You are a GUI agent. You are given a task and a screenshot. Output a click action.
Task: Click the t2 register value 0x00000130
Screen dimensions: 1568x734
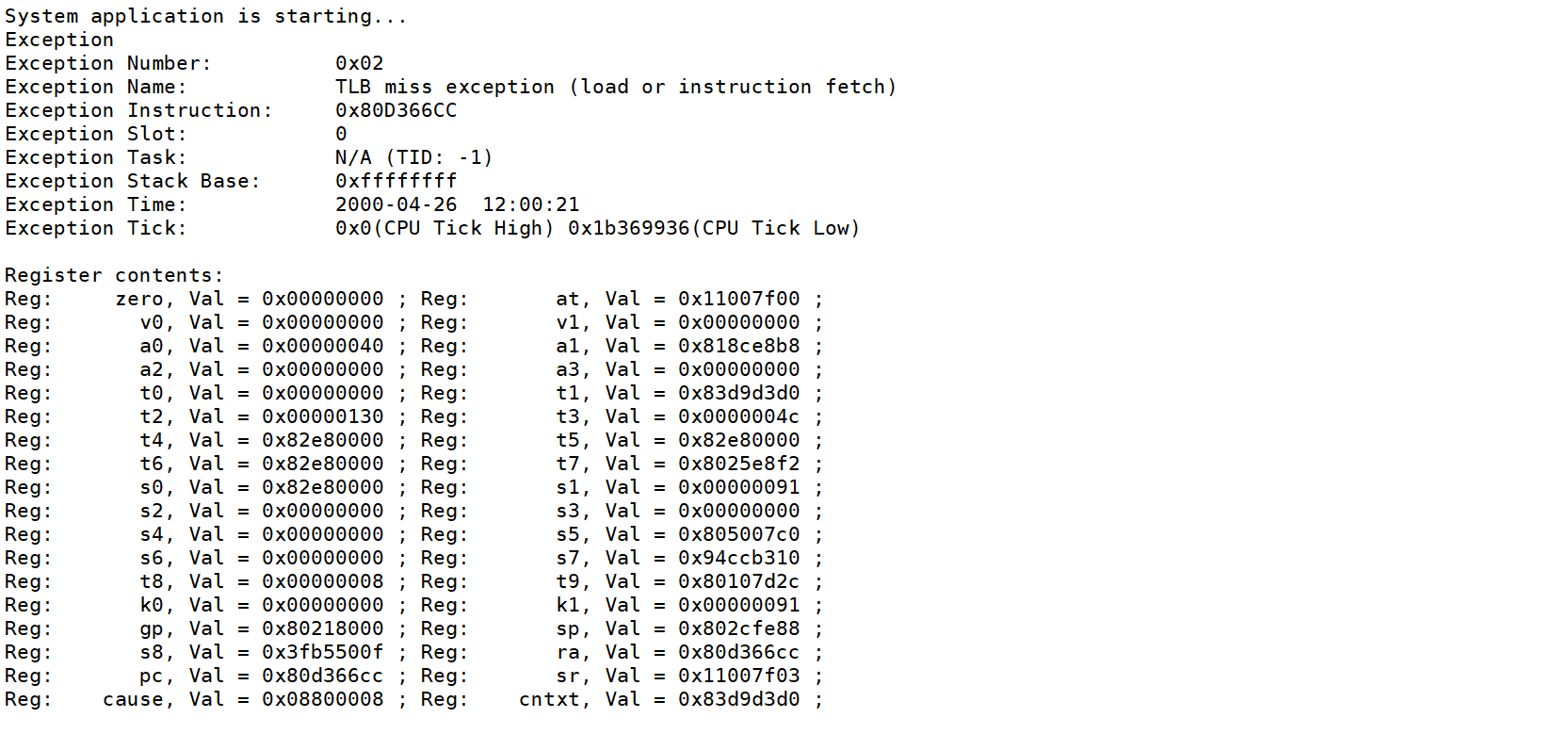[x=322, y=416]
